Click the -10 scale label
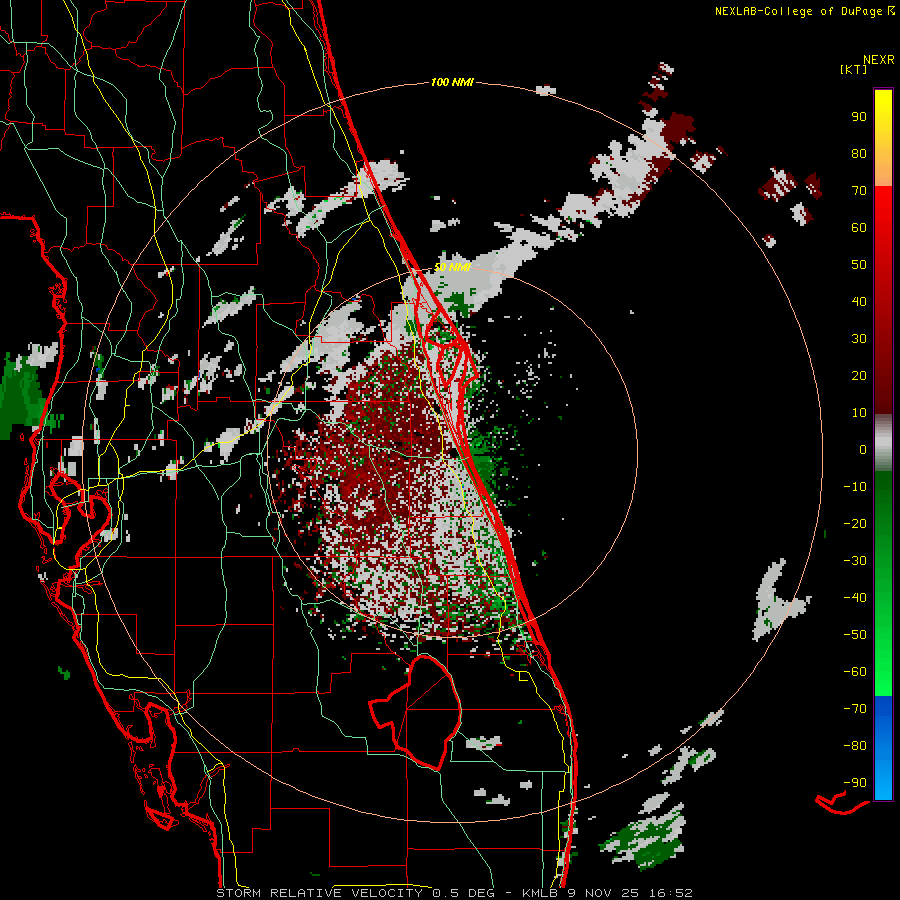 [x=855, y=487]
